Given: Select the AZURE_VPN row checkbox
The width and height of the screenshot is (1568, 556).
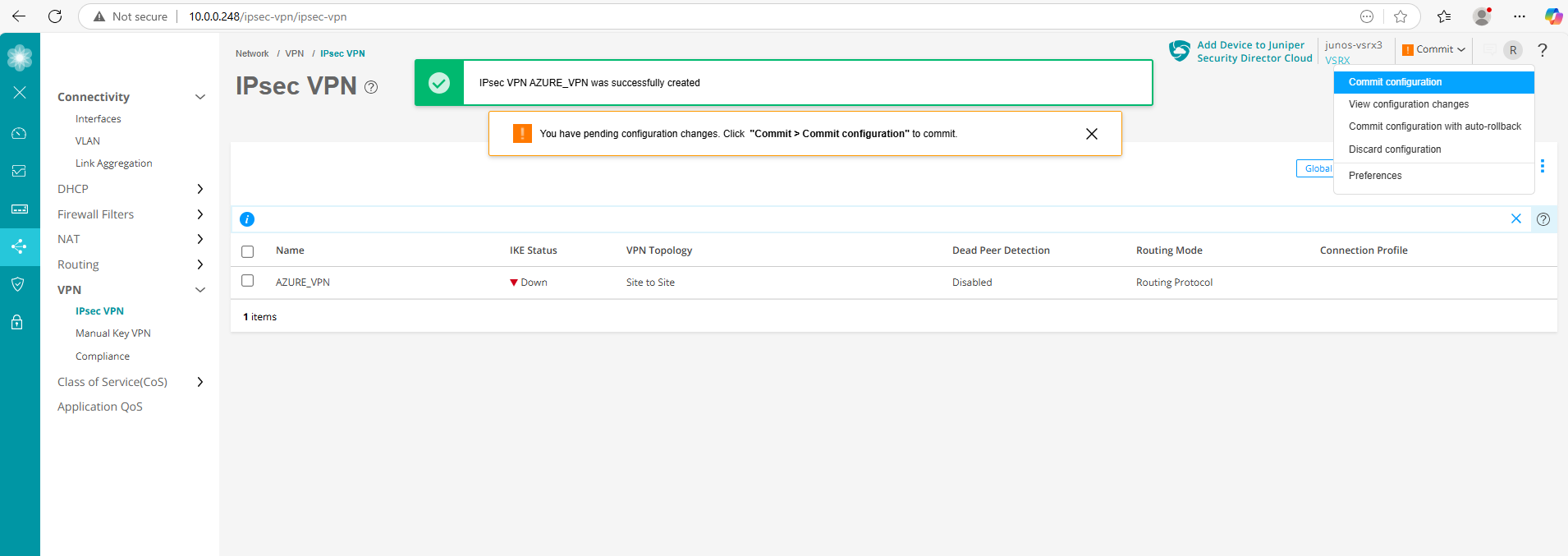Looking at the screenshot, I should pyautogui.click(x=248, y=281).
